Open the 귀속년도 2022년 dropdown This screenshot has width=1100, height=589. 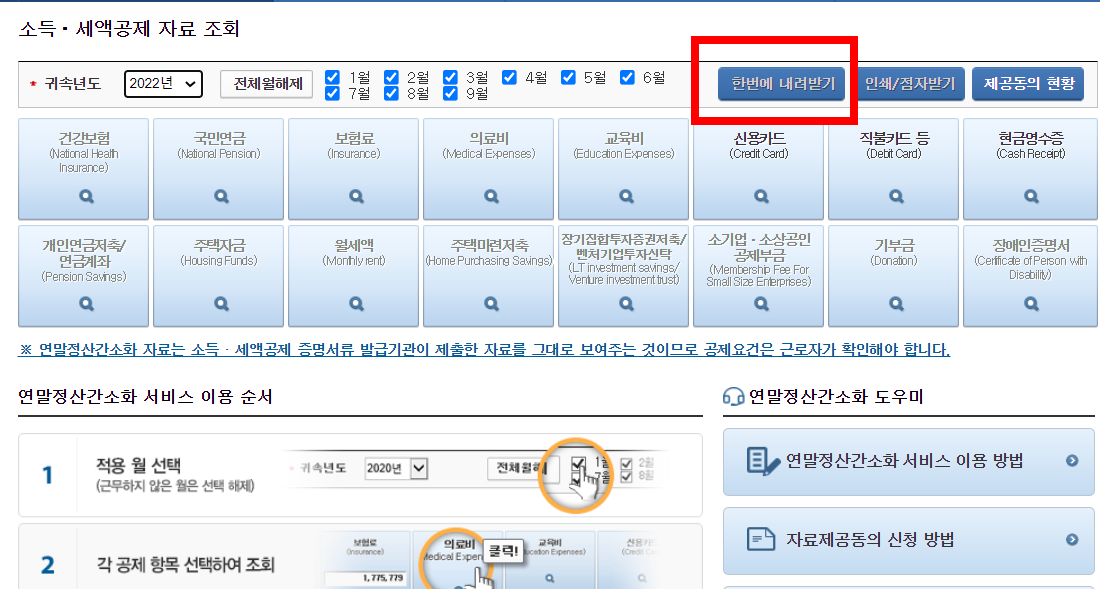coord(163,83)
